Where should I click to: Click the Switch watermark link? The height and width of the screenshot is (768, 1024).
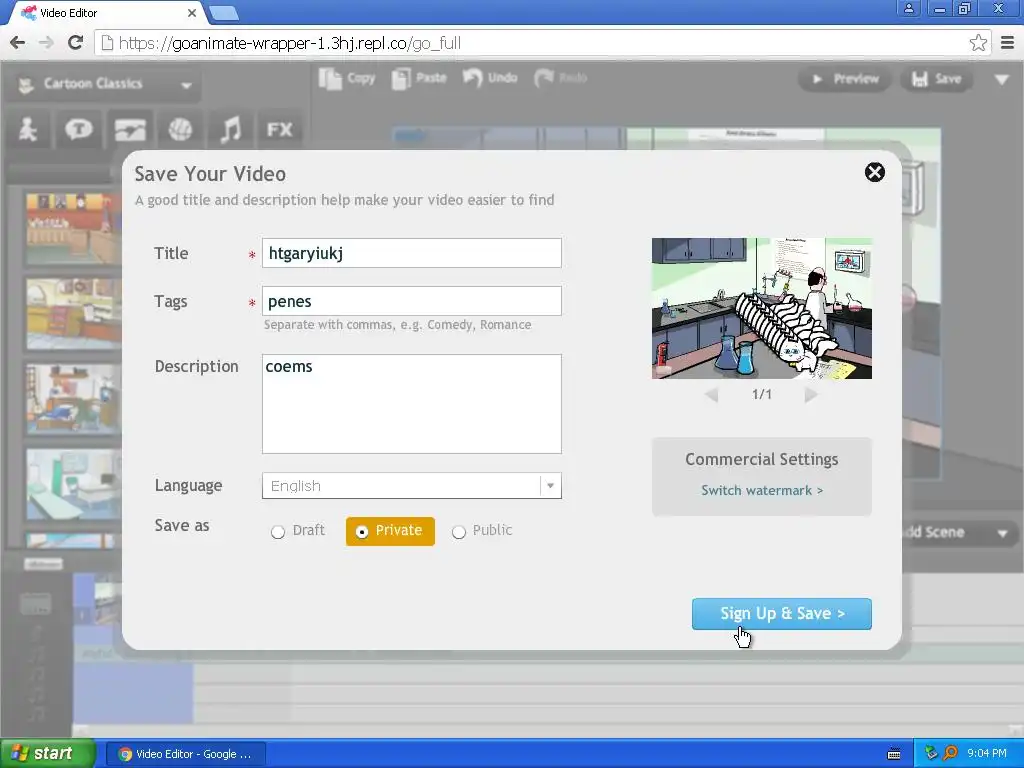(761, 490)
